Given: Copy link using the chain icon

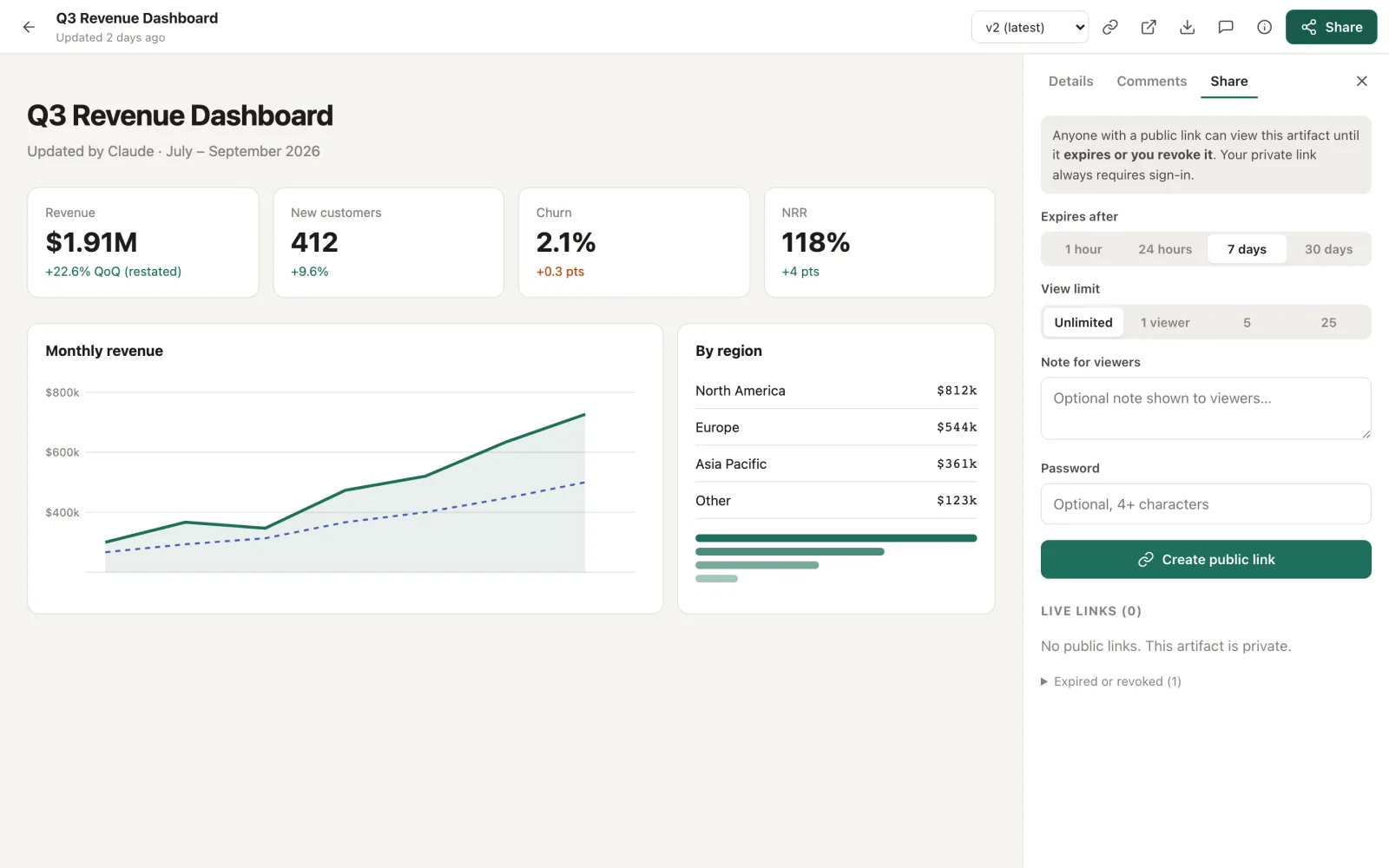Looking at the screenshot, I should (1109, 27).
